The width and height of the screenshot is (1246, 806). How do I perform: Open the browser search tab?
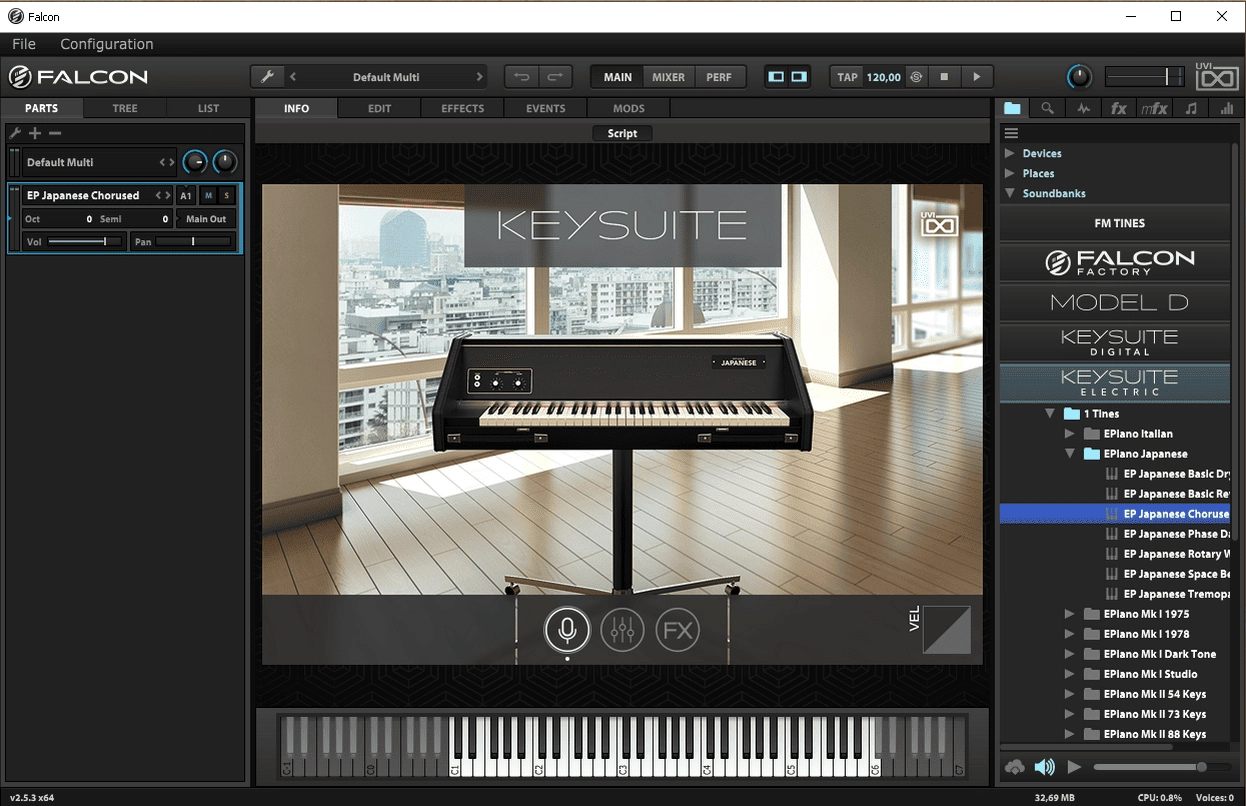point(1047,108)
